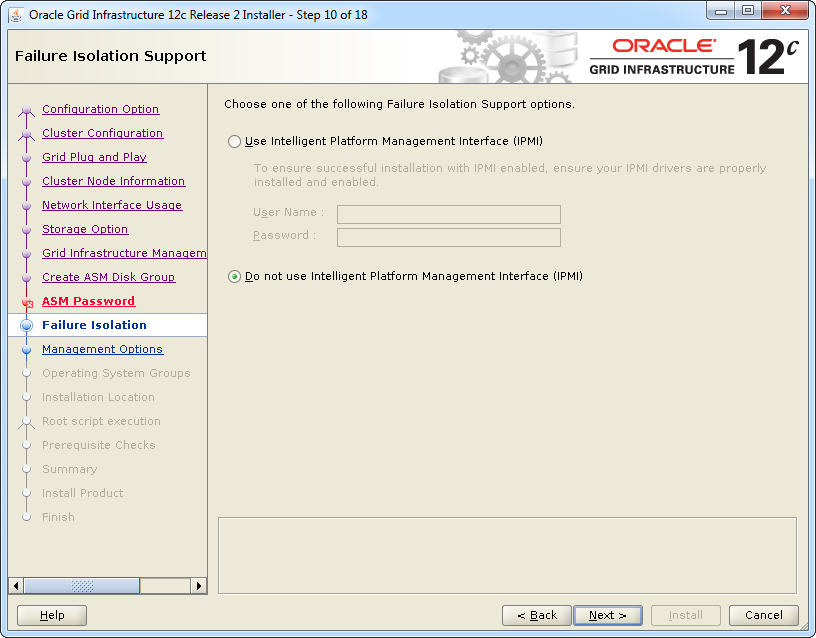
Task: Click the step marker beside Configuration Option
Action: [x=27, y=110]
